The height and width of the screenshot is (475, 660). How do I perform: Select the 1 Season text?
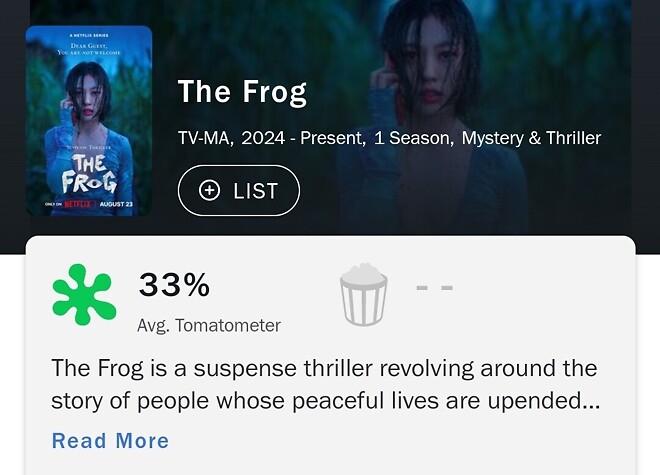click(x=412, y=138)
